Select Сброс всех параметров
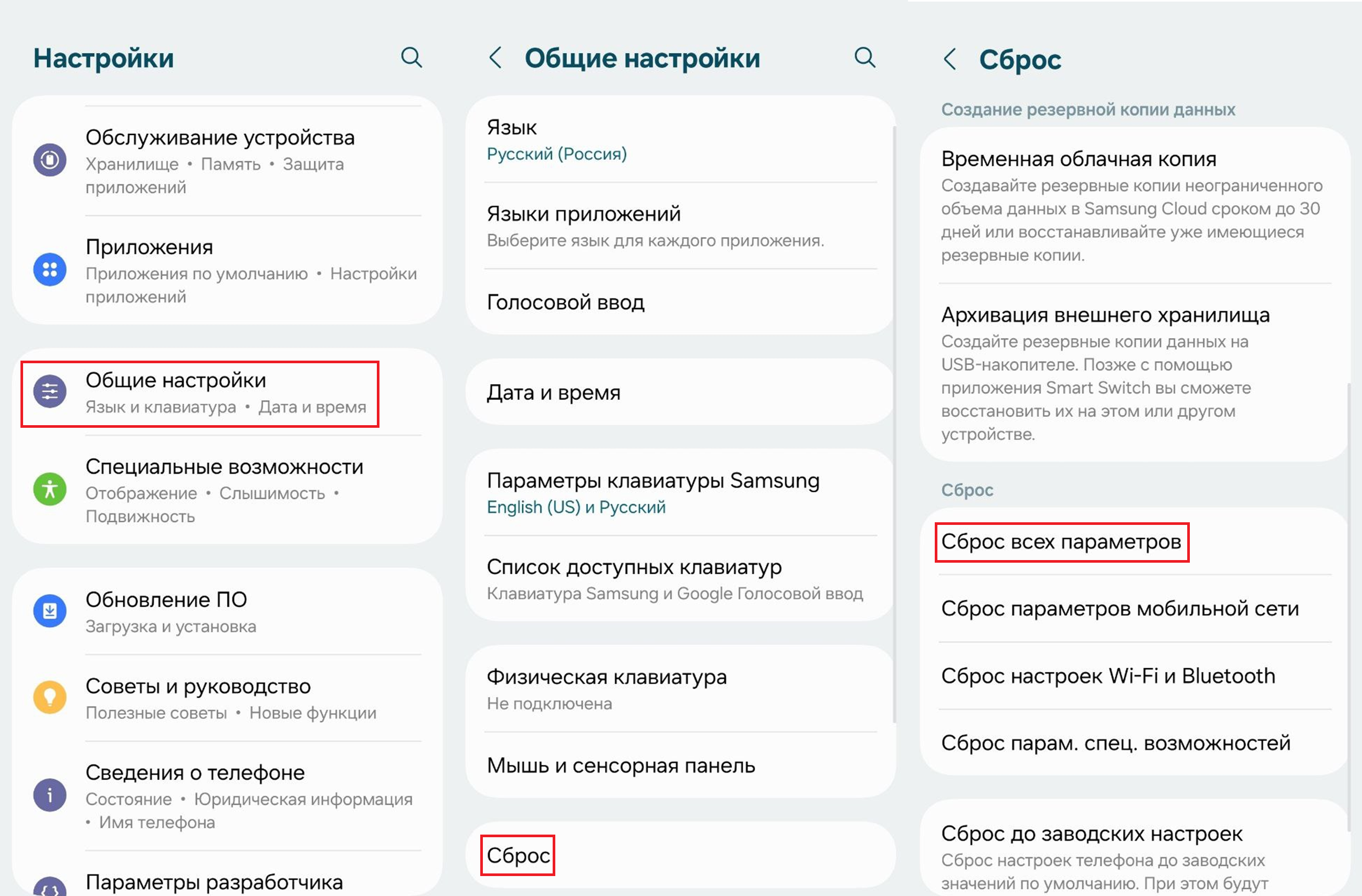Screen dimensions: 1362x896 [1061, 542]
